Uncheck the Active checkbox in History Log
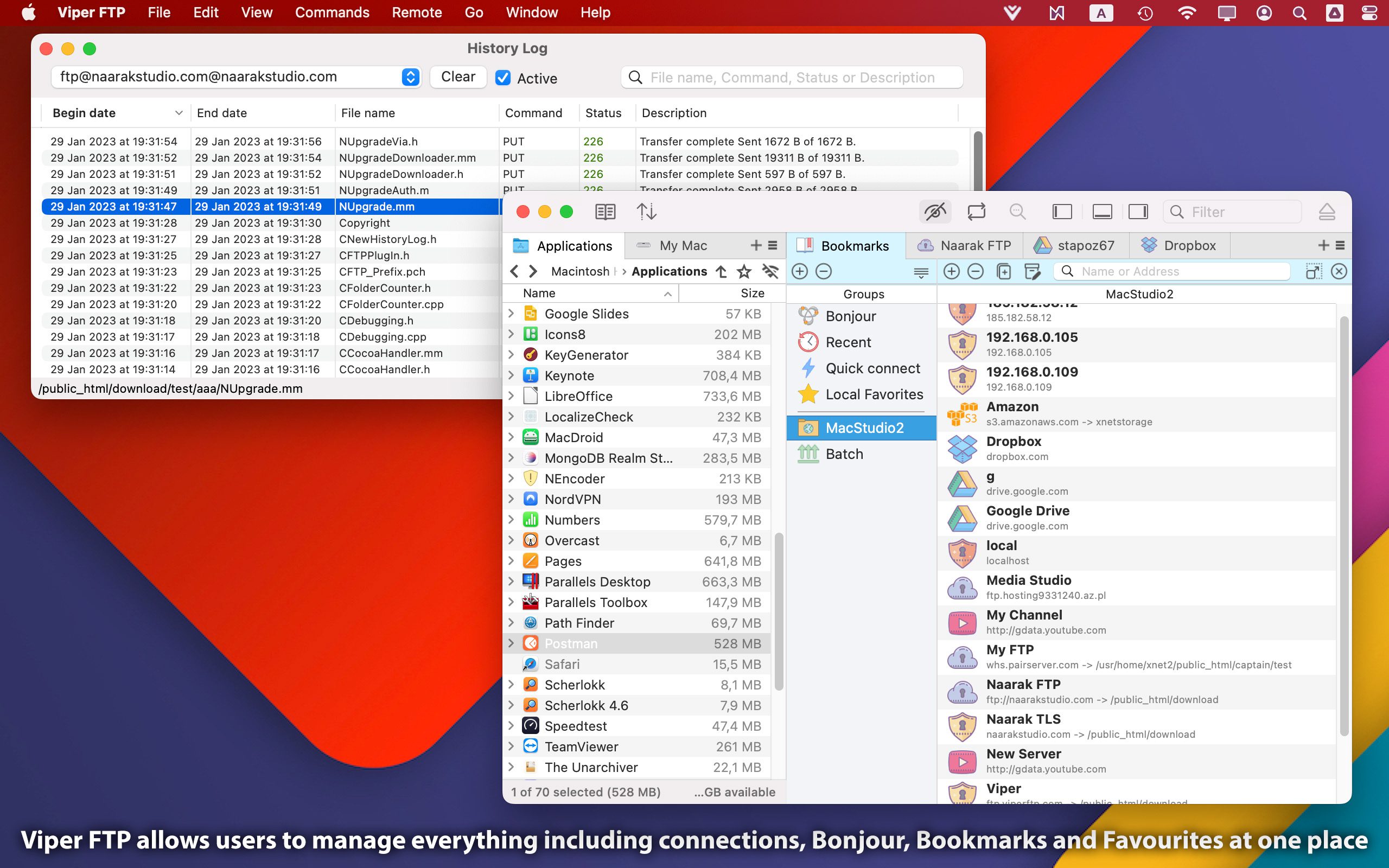This screenshot has width=1389, height=868. tap(503, 78)
